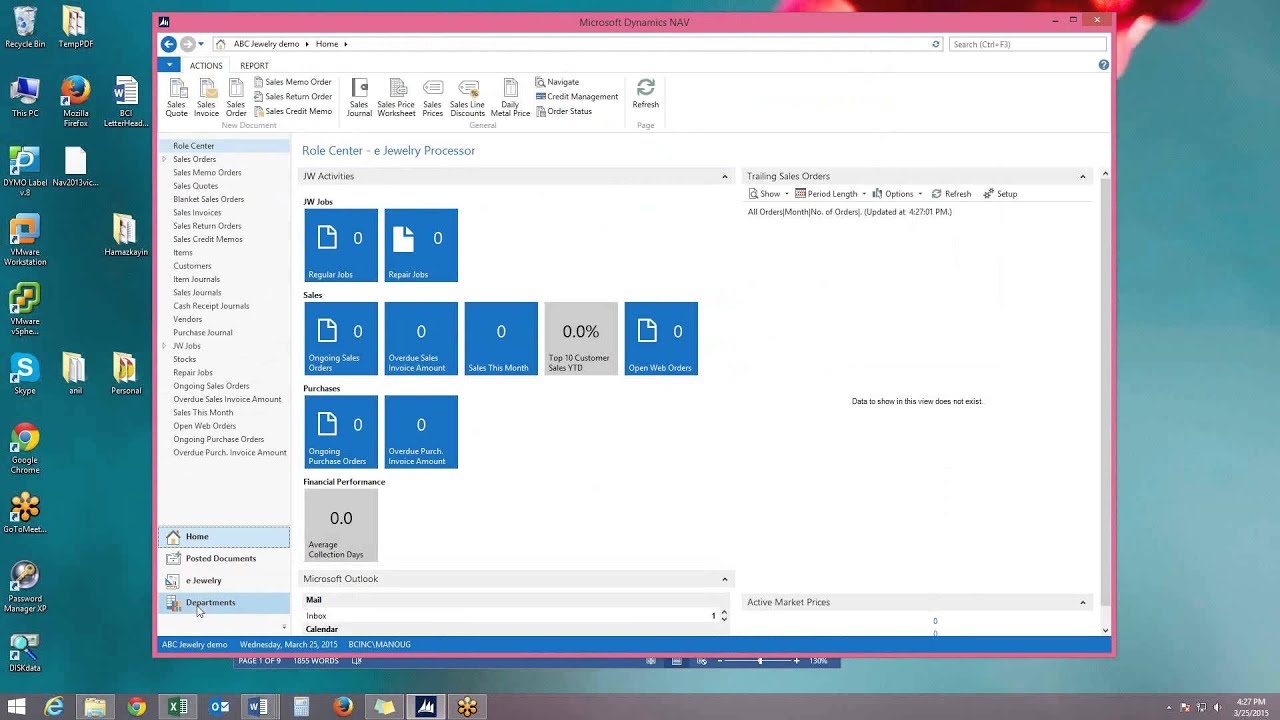The image size is (1280, 720).
Task: Click the Search box
Action: [1027, 44]
